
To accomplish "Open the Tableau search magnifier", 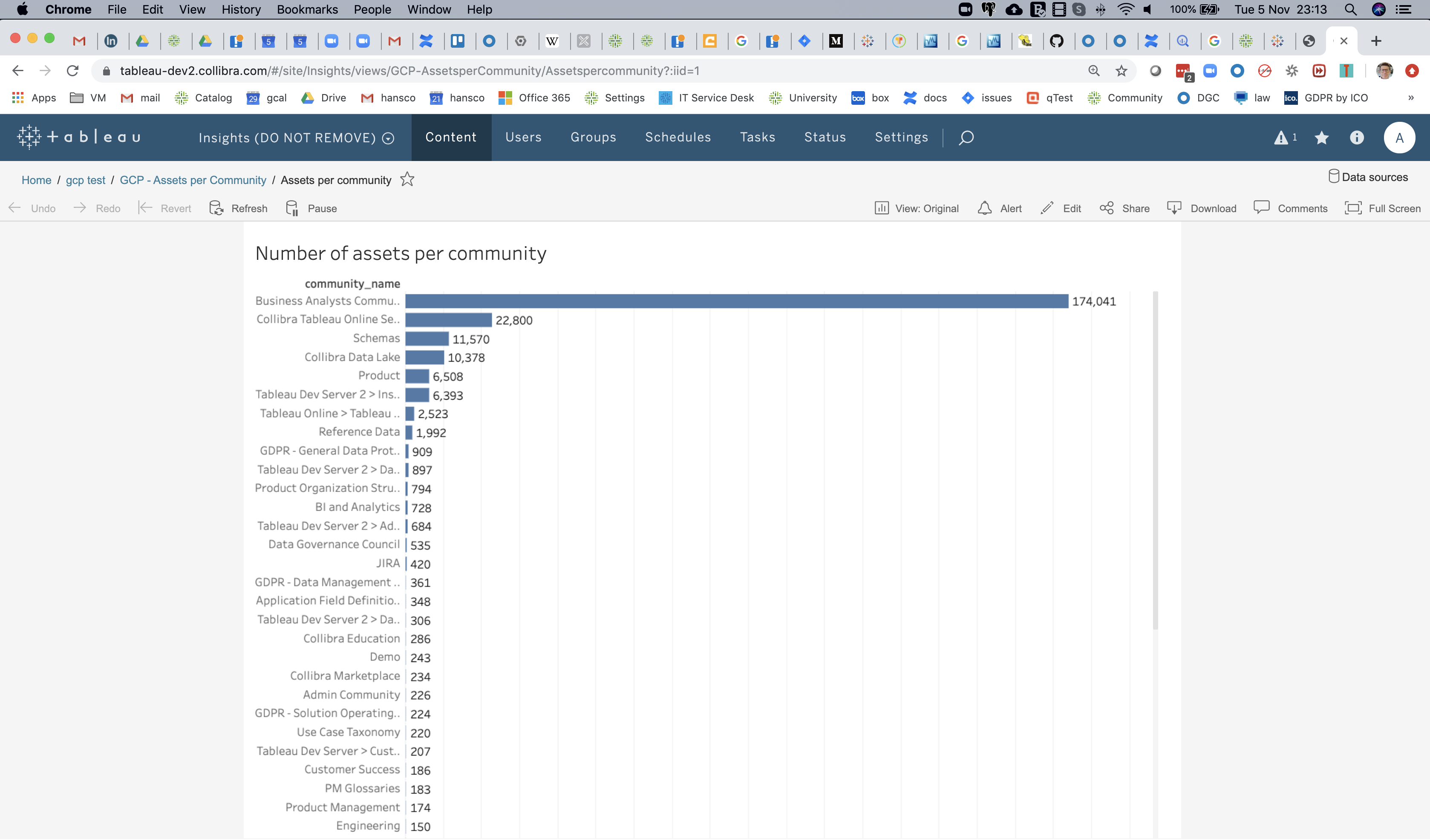I will click(x=966, y=137).
